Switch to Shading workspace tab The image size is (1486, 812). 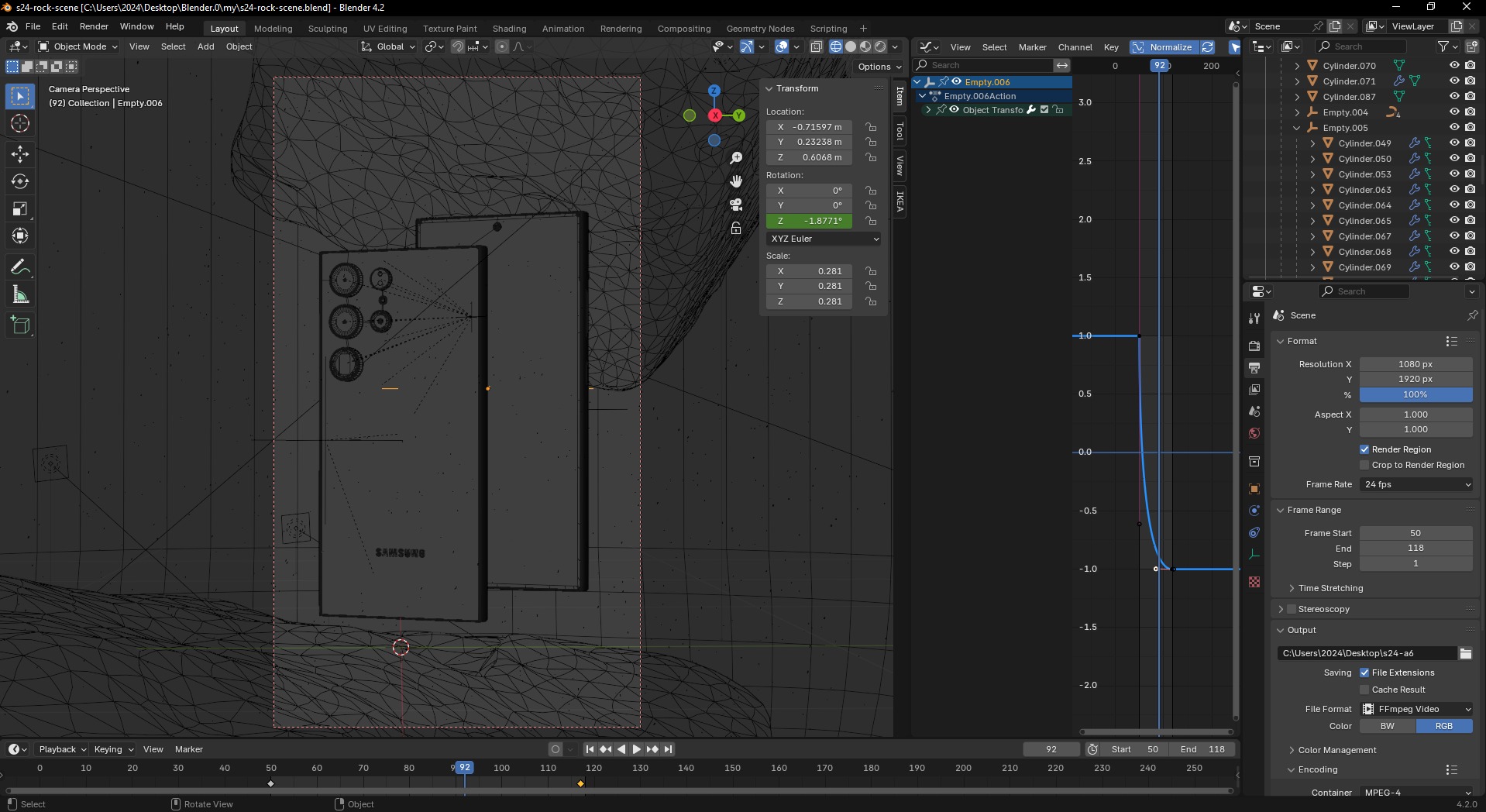[x=509, y=29]
